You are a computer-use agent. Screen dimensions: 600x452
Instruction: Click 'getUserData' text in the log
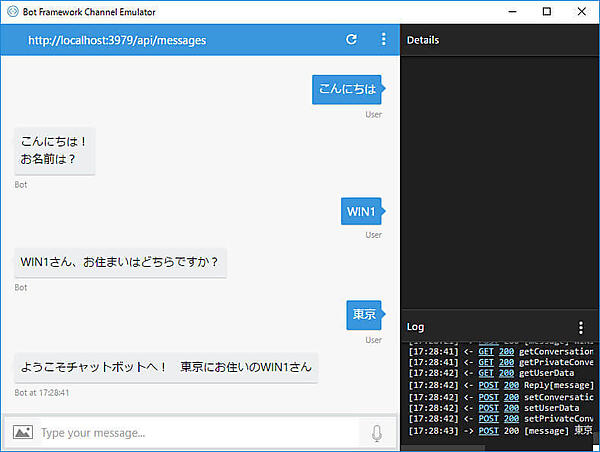pos(546,373)
